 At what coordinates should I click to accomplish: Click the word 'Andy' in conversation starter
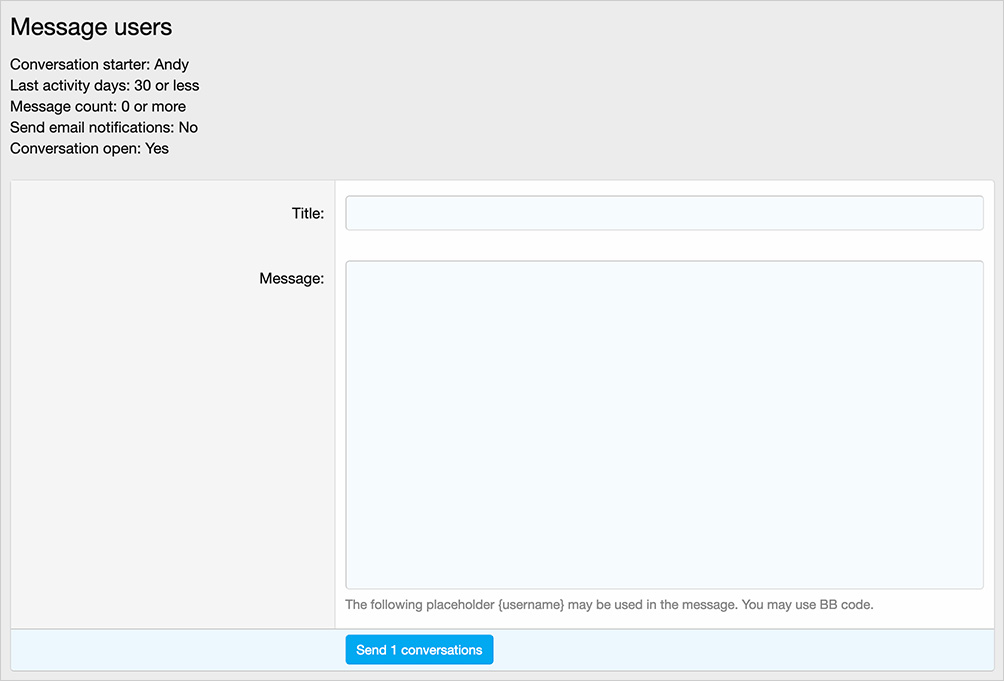171,65
